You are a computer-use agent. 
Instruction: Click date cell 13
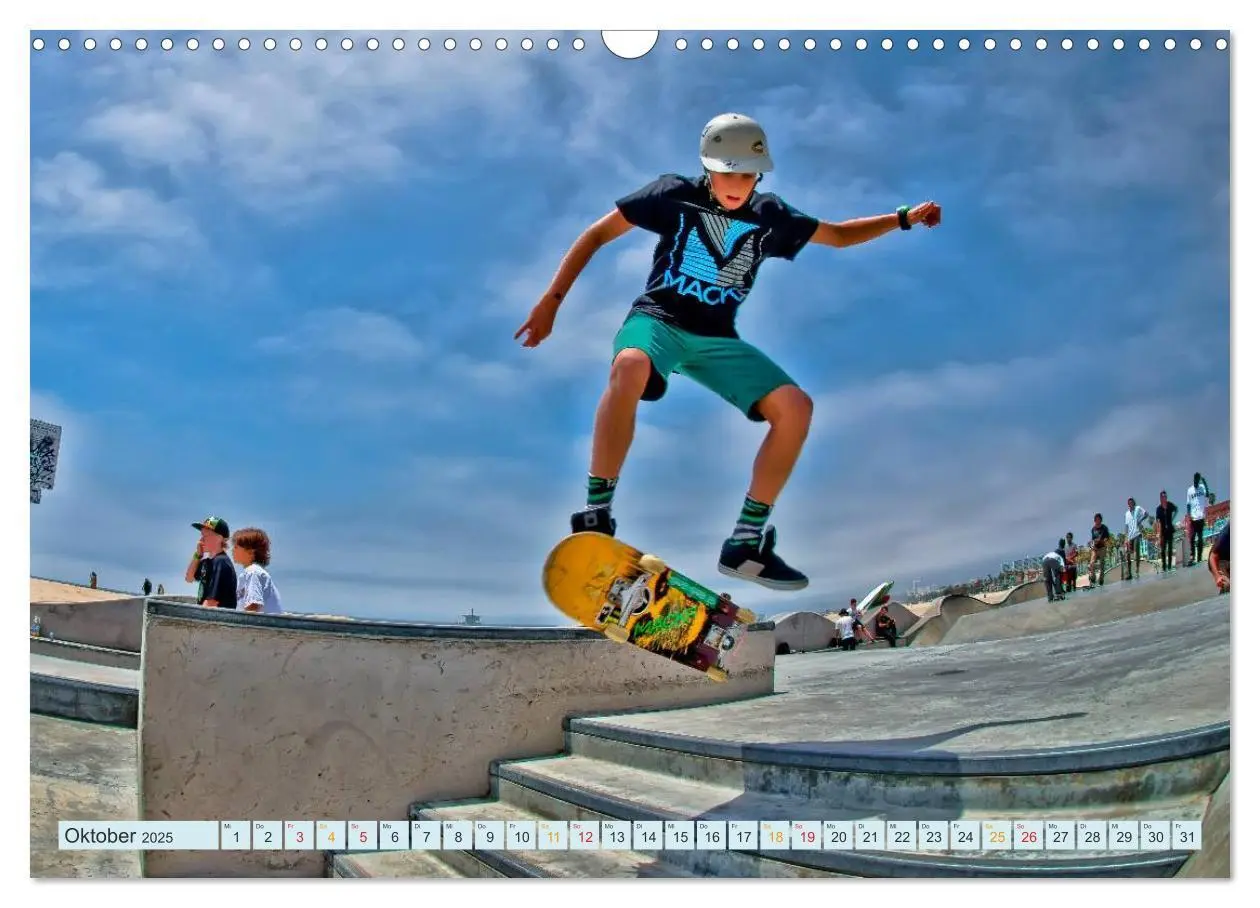pos(616,836)
